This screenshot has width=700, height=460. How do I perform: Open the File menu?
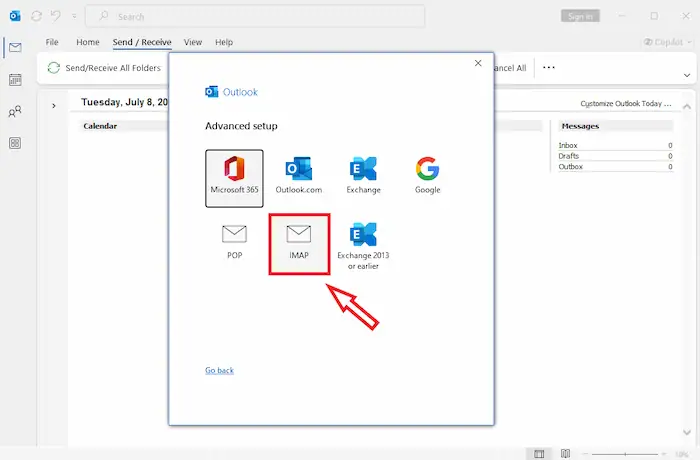(x=52, y=42)
